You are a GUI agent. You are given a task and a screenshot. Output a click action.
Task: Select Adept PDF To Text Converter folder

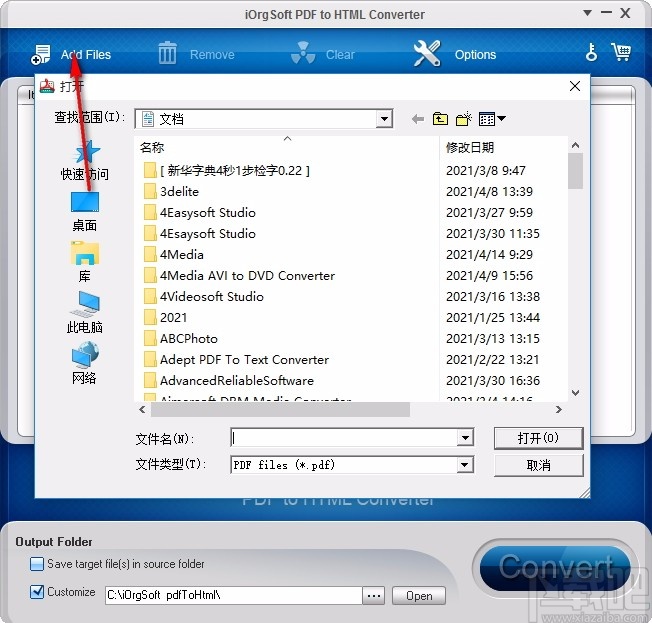tap(244, 360)
